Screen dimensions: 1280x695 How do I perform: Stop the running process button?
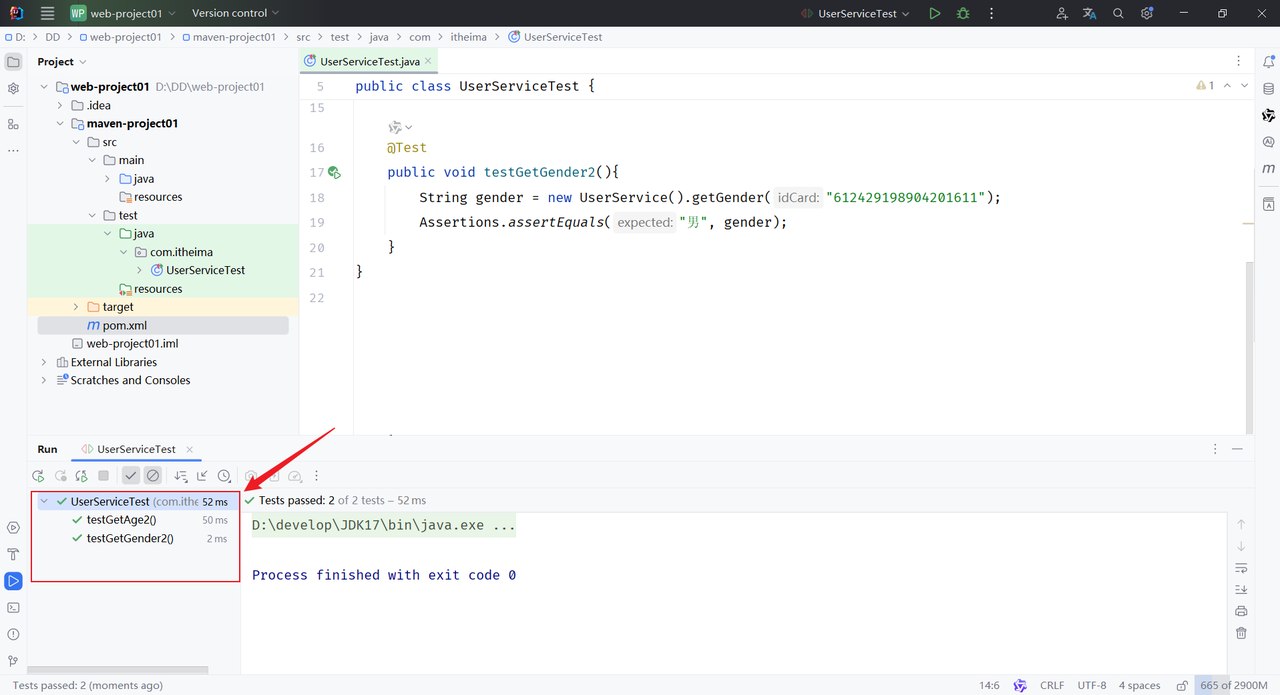[x=103, y=476]
